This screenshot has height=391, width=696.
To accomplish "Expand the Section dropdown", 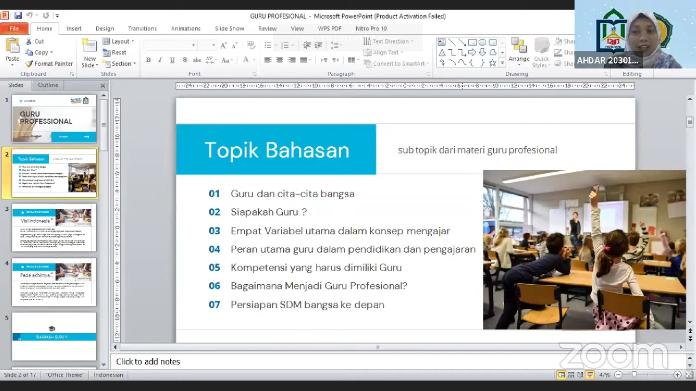I will (x=119, y=64).
